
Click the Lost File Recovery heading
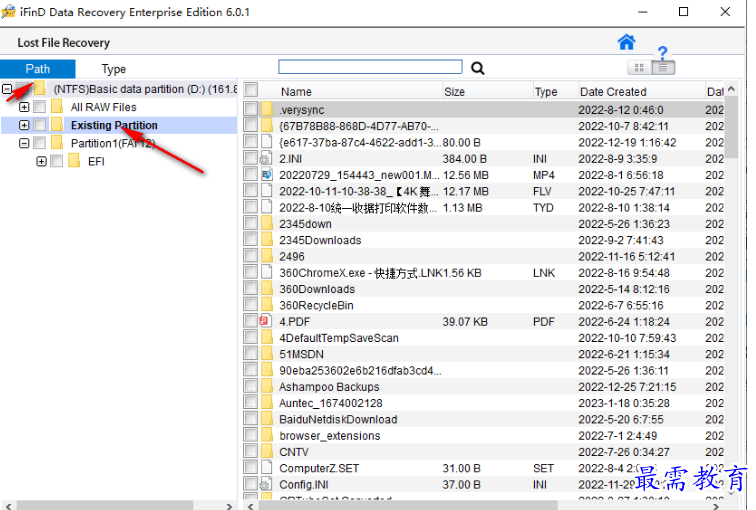click(x=64, y=43)
